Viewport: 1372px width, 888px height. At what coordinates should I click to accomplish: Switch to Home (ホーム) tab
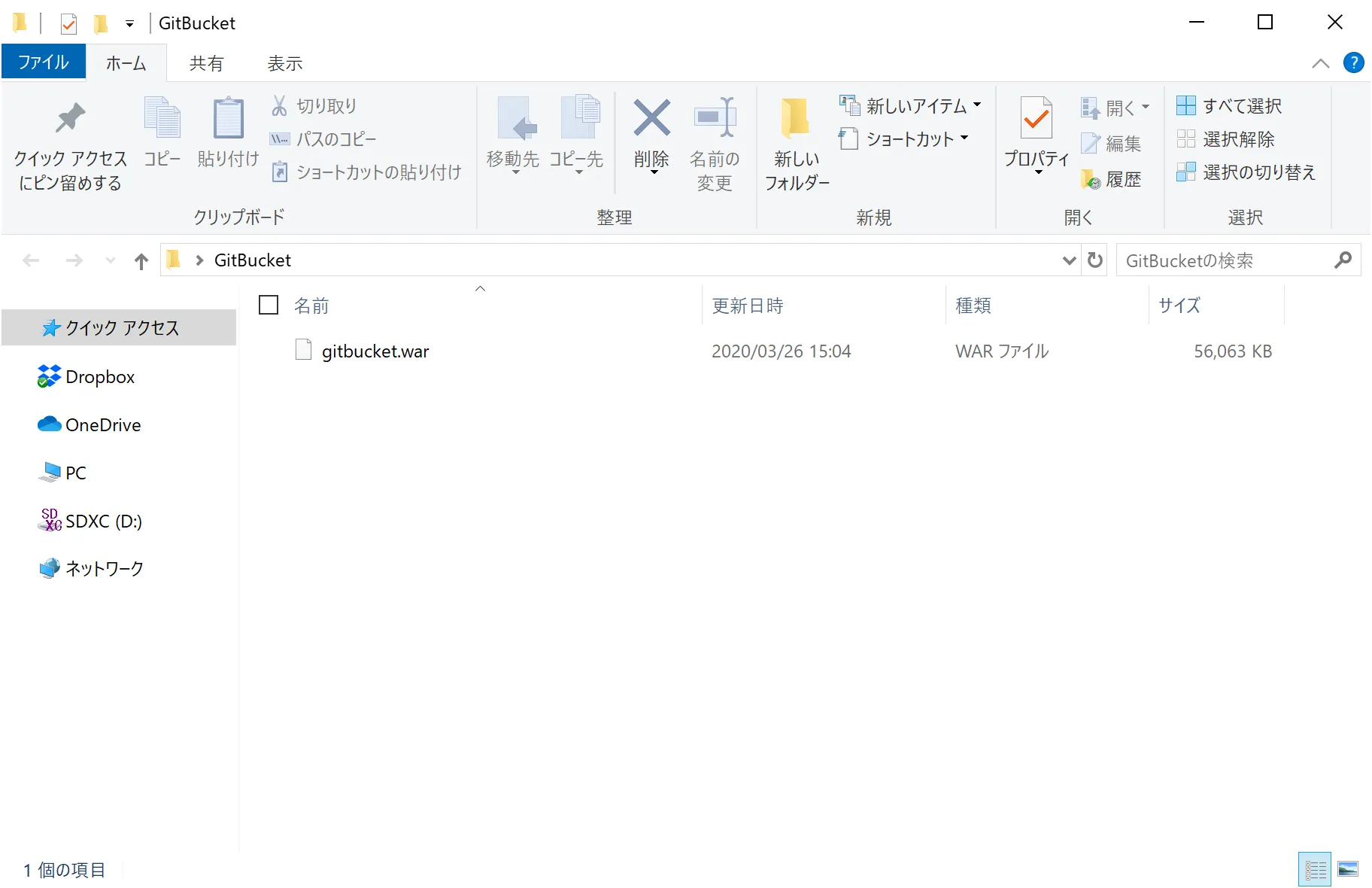tap(126, 63)
